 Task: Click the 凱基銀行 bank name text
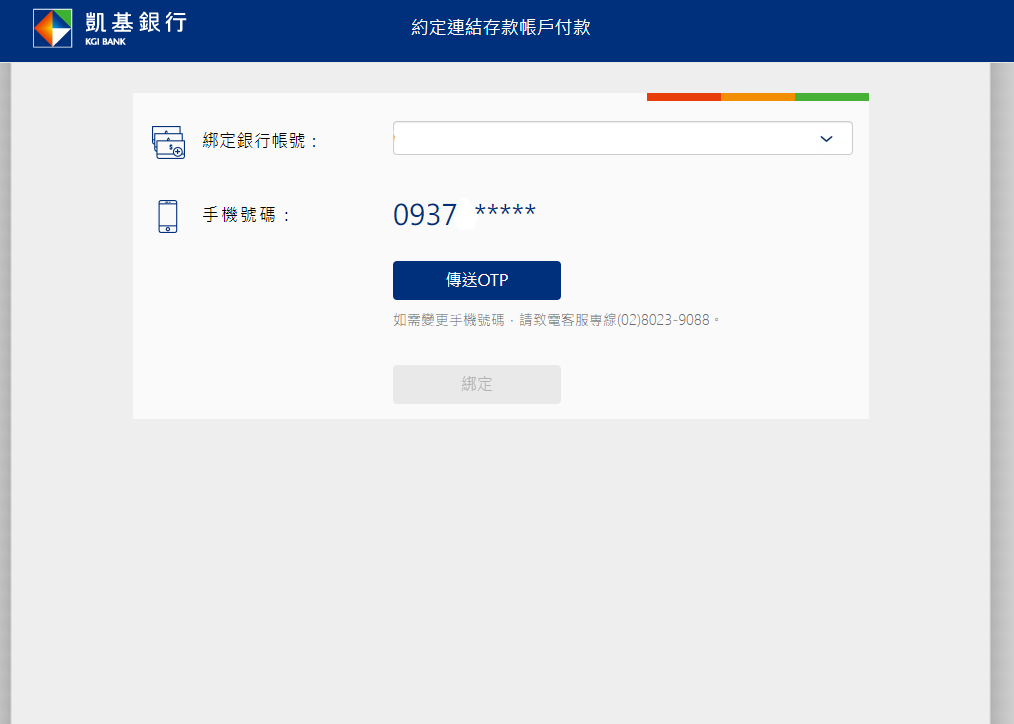coord(136,23)
